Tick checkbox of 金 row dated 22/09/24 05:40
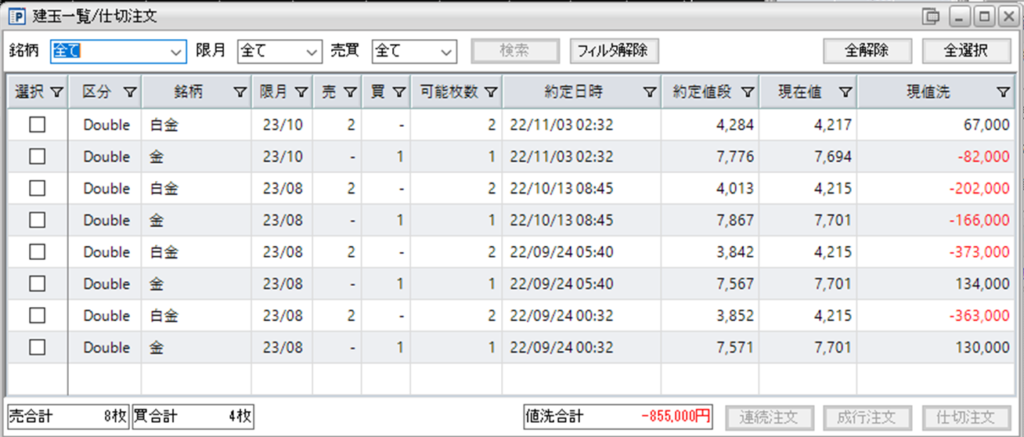 pyautogui.click(x=37, y=283)
